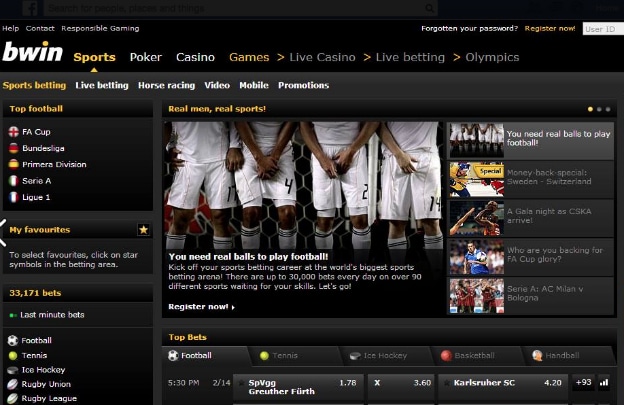Screen dimensions: 624x405
Task: Click the Help link
Action: pyautogui.click(x=11, y=28)
